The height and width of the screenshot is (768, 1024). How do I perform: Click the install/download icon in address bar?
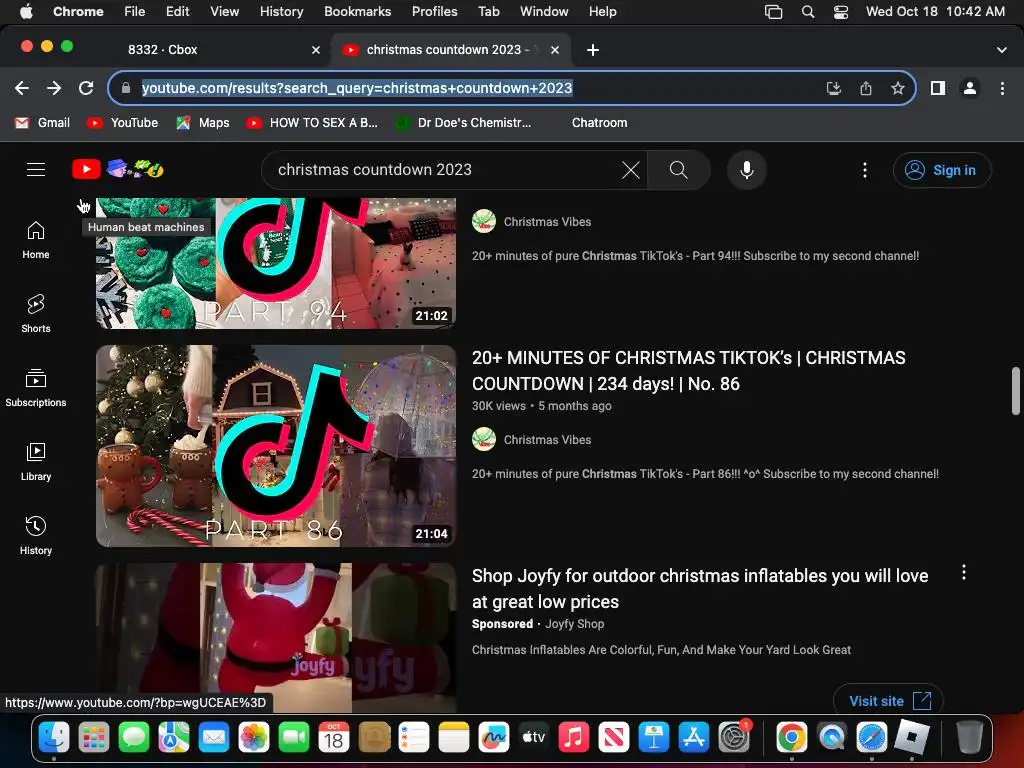834,88
